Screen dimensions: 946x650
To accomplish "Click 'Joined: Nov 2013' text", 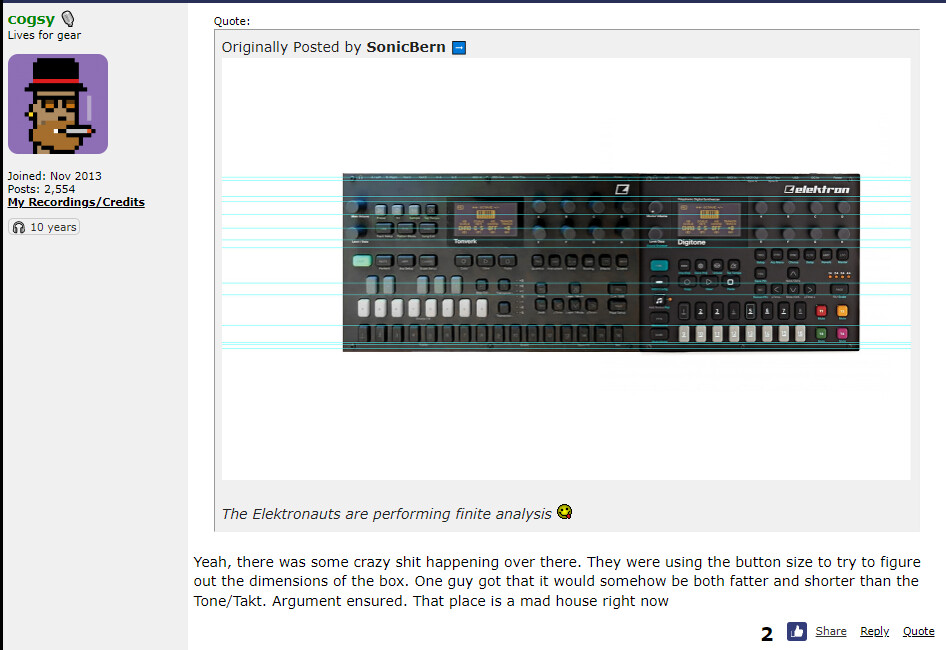I will 54,176.
